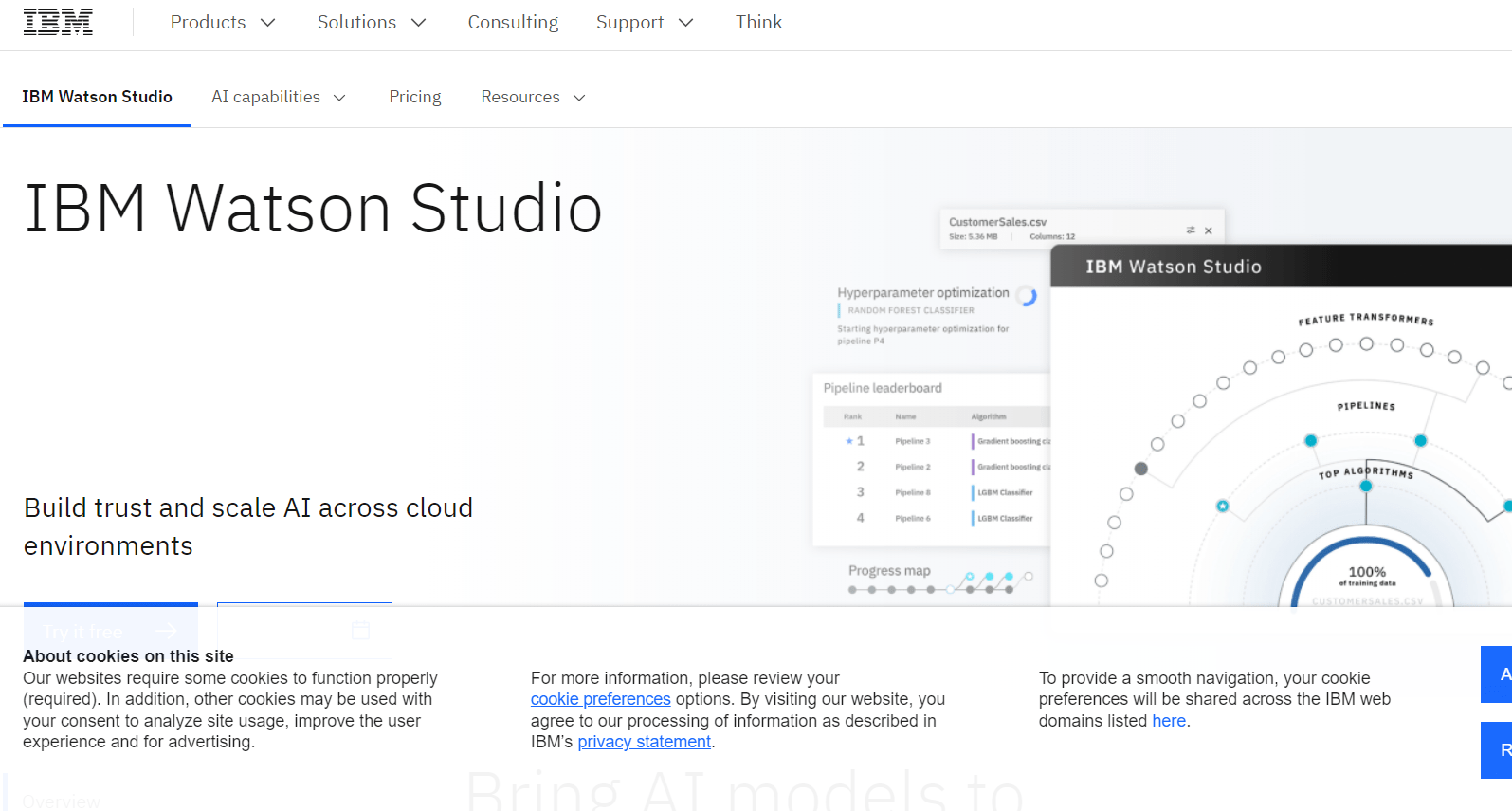Open the Resources submenu
The height and width of the screenshot is (811, 1512).
click(533, 97)
